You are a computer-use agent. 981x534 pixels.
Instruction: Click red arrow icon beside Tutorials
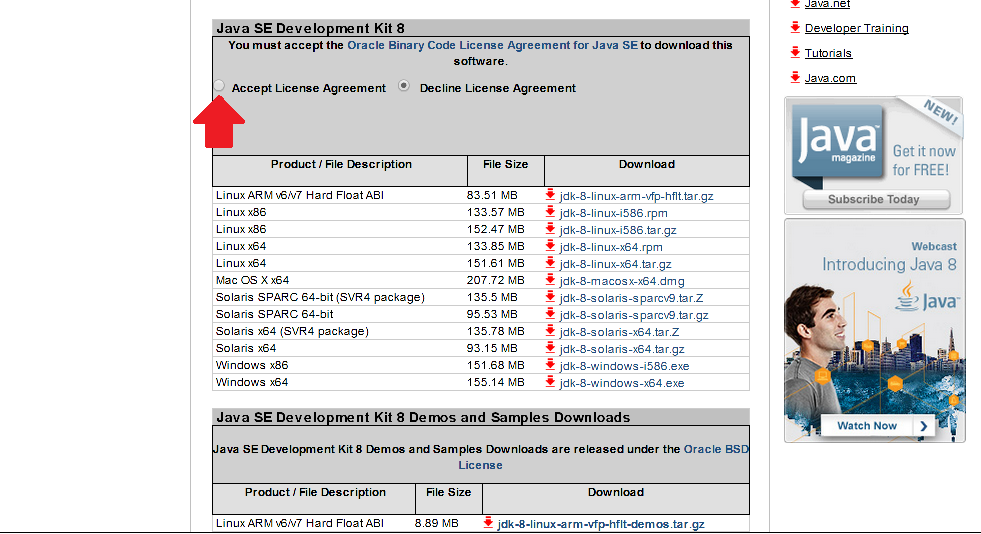(x=795, y=52)
